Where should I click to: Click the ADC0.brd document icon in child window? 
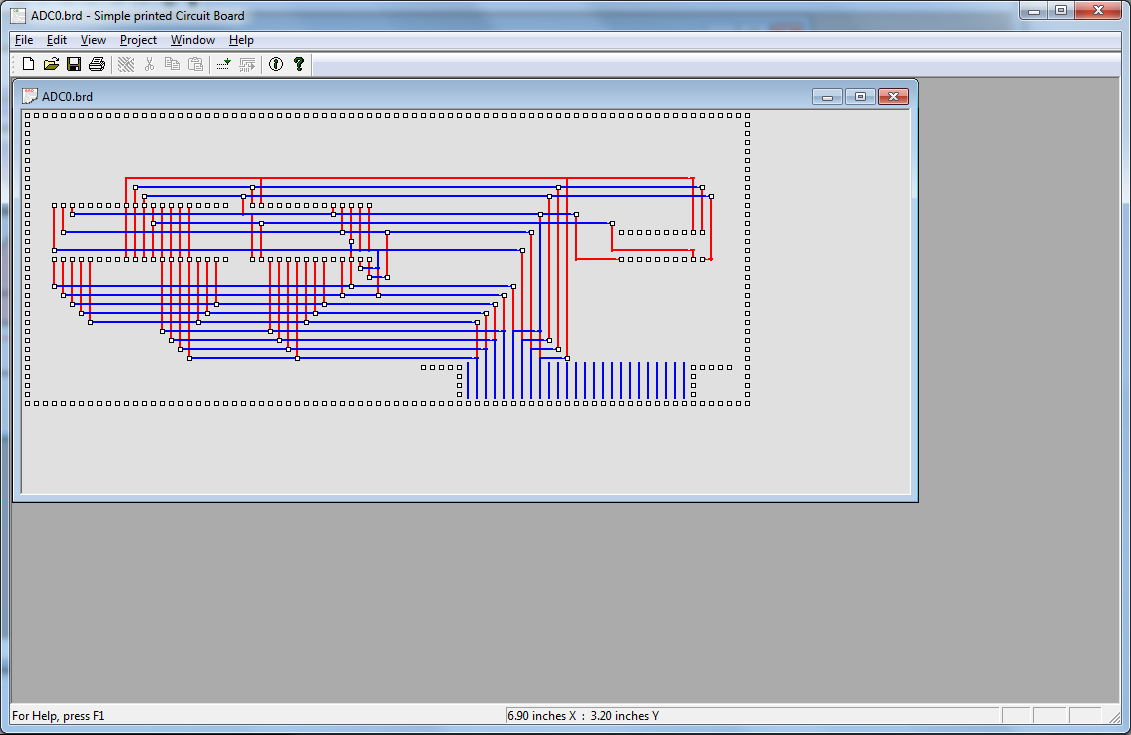click(x=29, y=96)
